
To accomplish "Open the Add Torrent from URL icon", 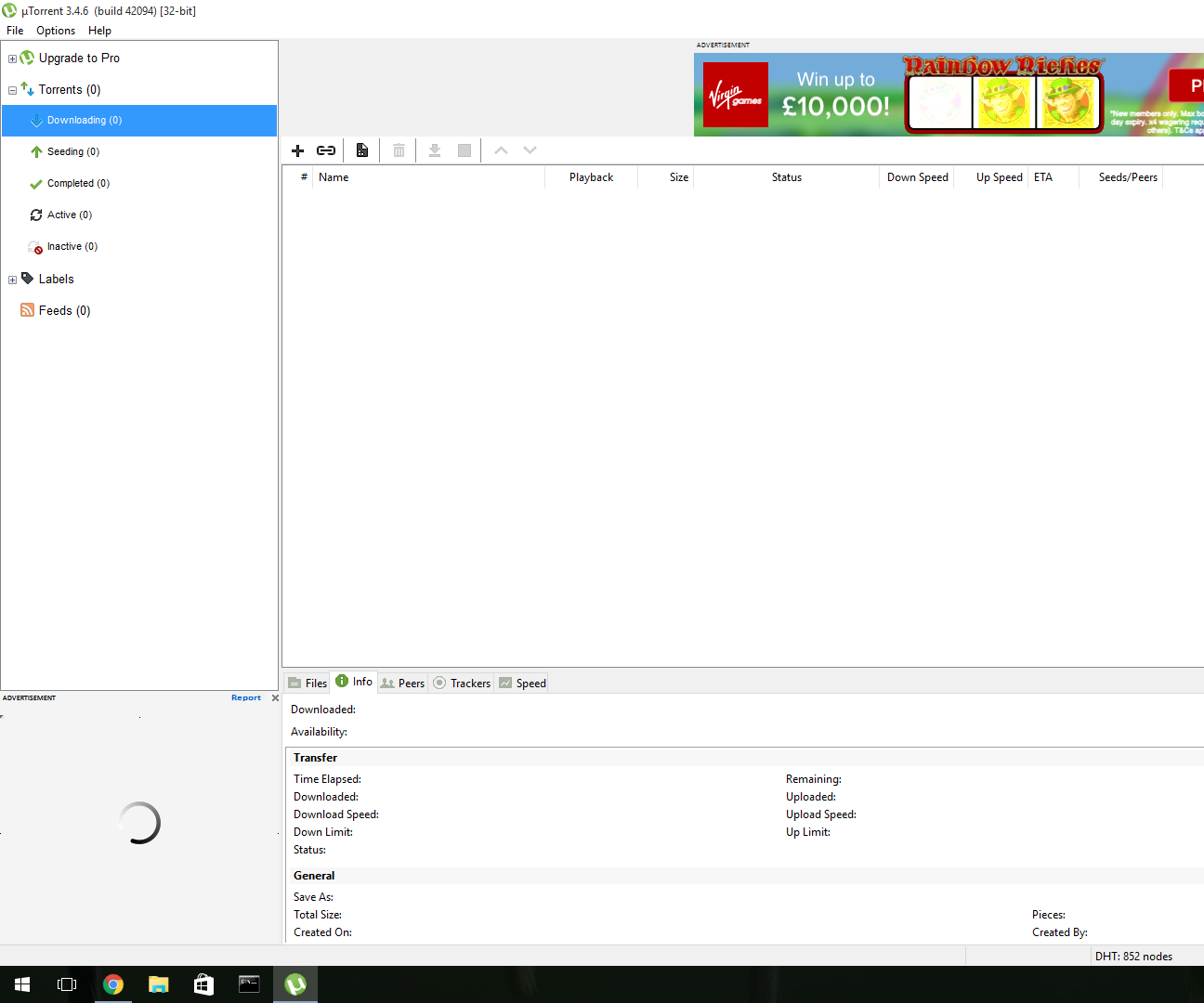I will pos(326,150).
